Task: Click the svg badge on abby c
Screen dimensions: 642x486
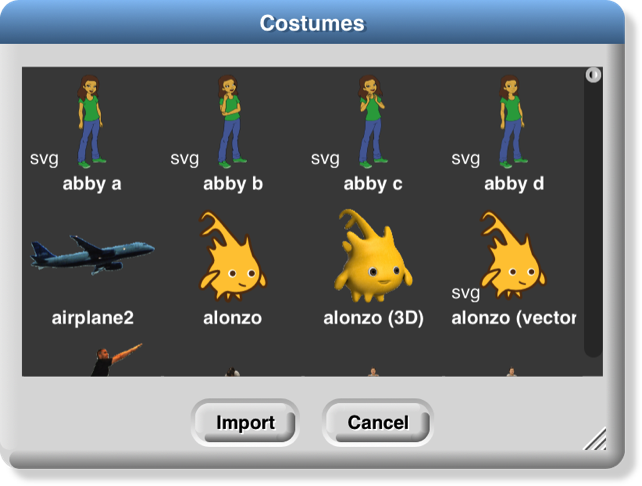Action: [325, 158]
